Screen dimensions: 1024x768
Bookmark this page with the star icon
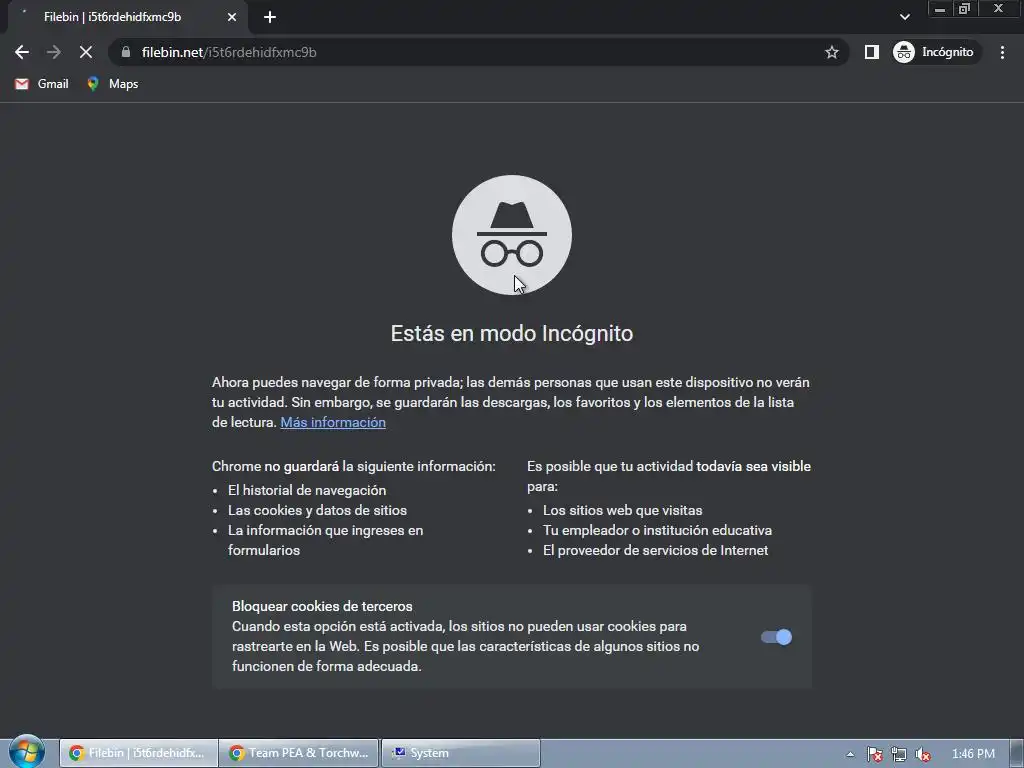pyautogui.click(x=831, y=52)
